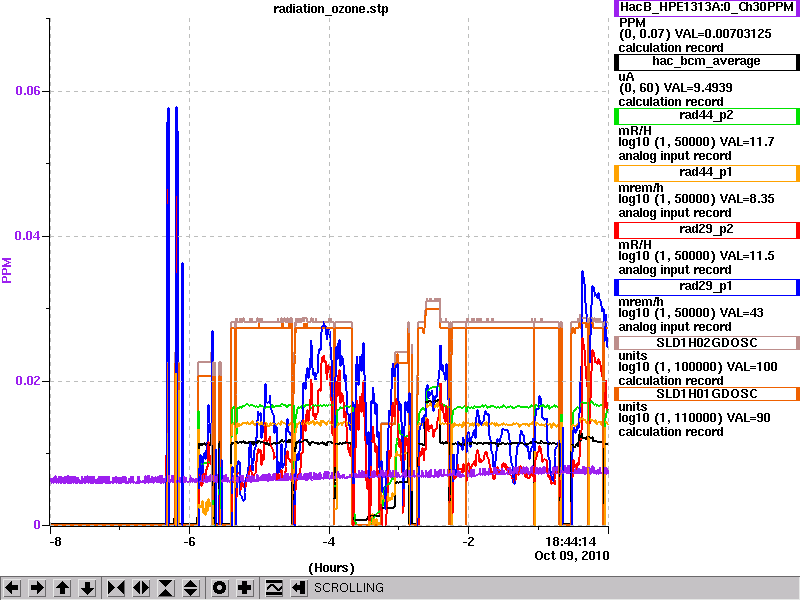Select the SLD1H02GDOSC curve legend
This screenshot has width=800, height=600.
(x=707, y=343)
